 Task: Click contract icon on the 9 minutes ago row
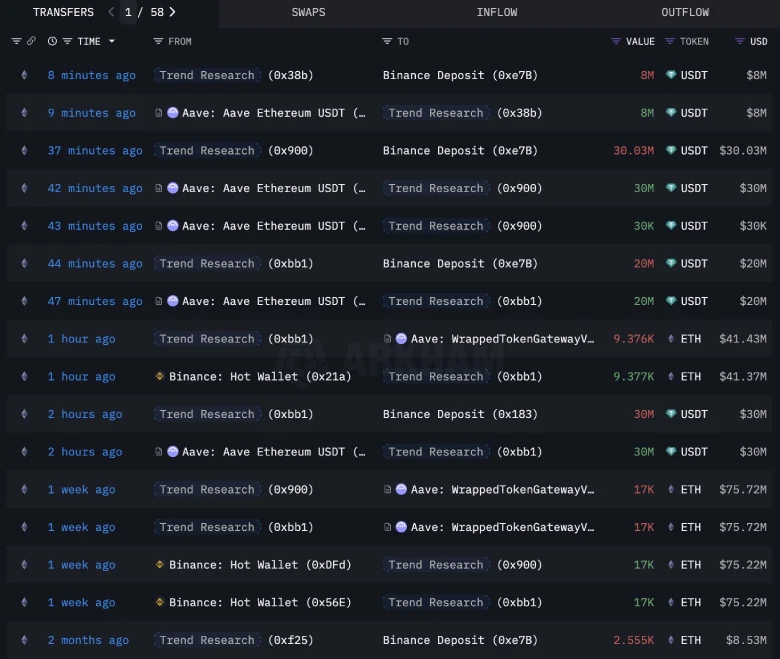click(159, 113)
